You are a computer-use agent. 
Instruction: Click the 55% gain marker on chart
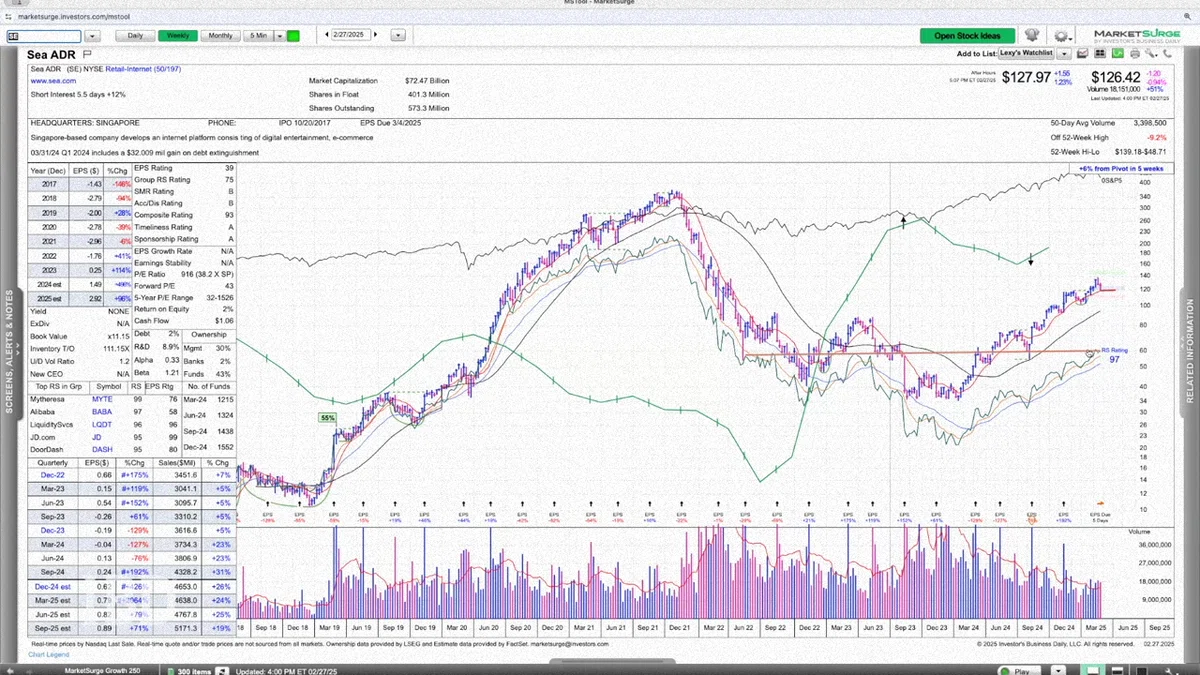click(x=327, y=416)
